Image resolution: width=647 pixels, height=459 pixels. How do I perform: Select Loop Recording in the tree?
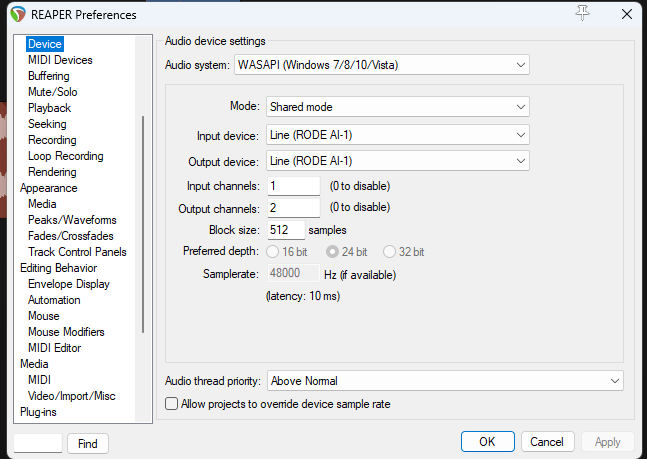pyautogui.click(x=66, y=156)
